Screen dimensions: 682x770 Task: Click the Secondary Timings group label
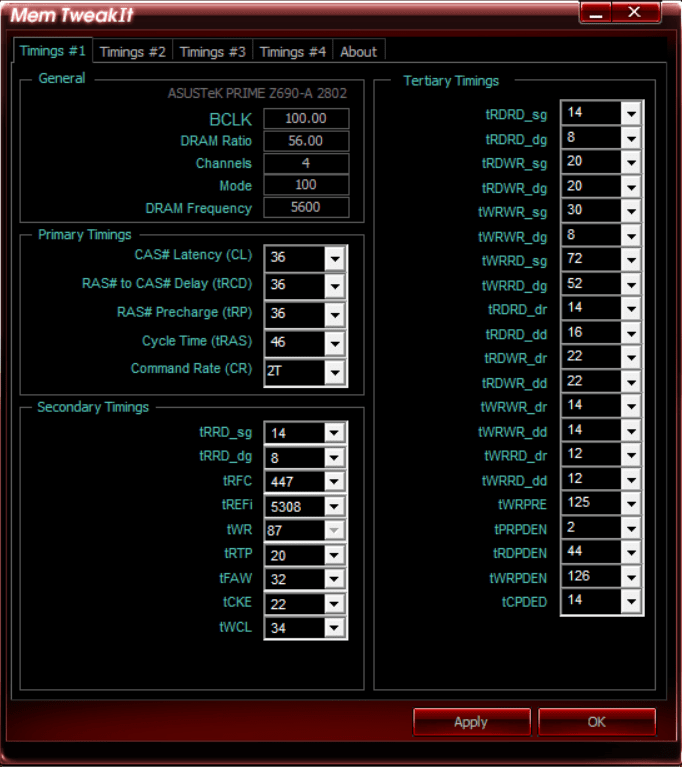tap(93, 407)
